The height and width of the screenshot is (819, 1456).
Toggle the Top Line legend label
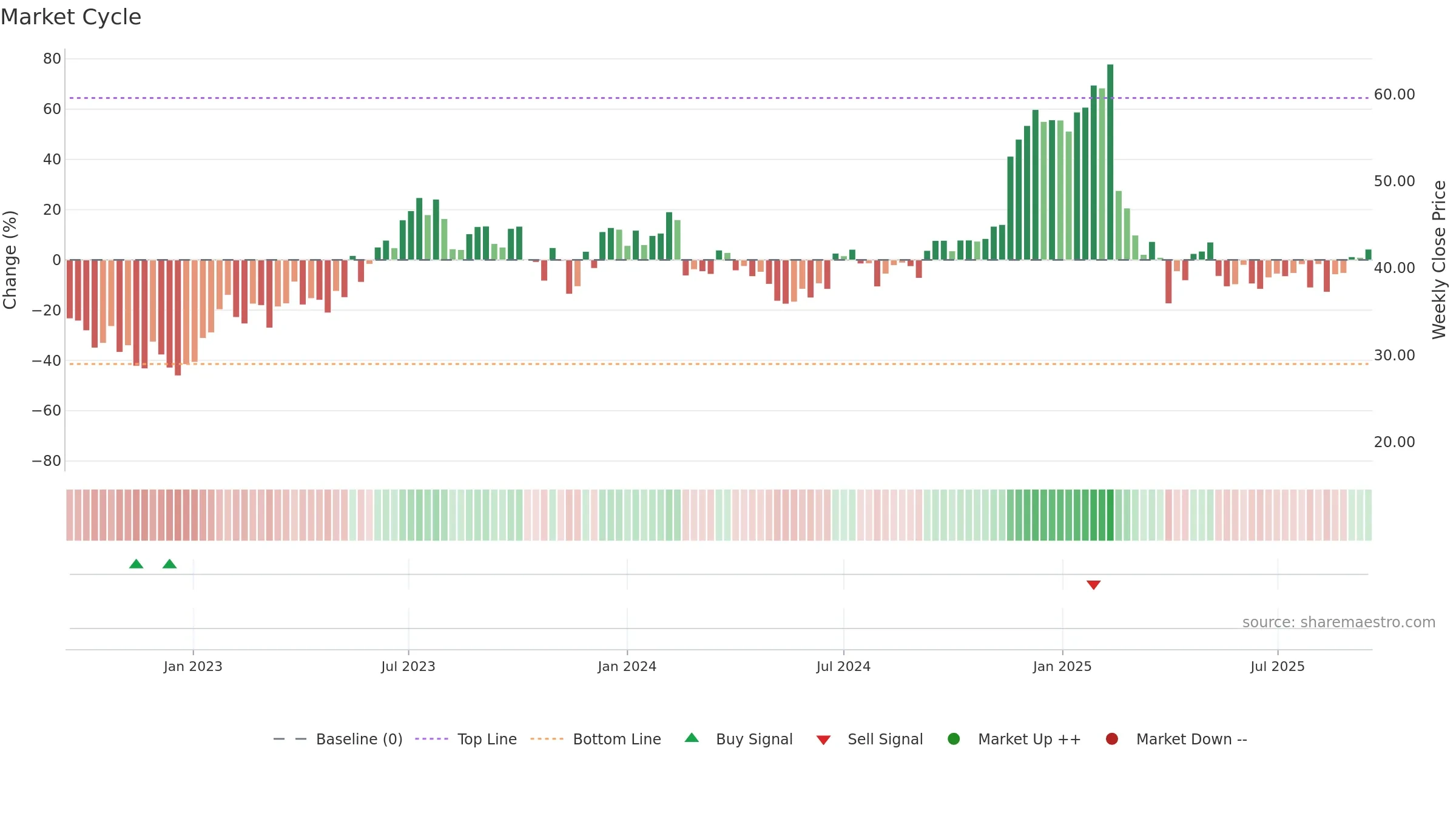[487, 739]
